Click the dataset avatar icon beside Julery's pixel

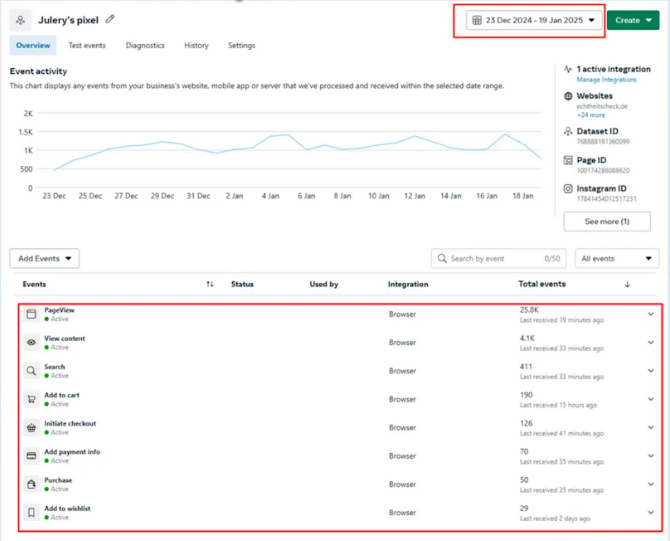21,20
